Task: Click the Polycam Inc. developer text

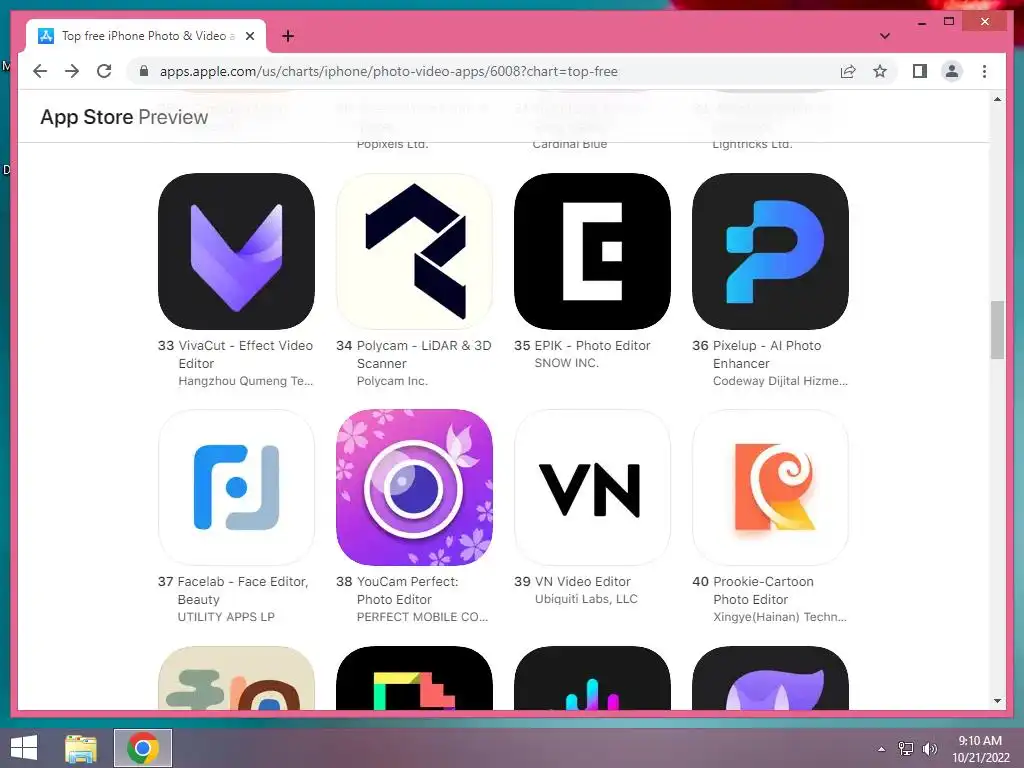Action: tap(392, 381)
